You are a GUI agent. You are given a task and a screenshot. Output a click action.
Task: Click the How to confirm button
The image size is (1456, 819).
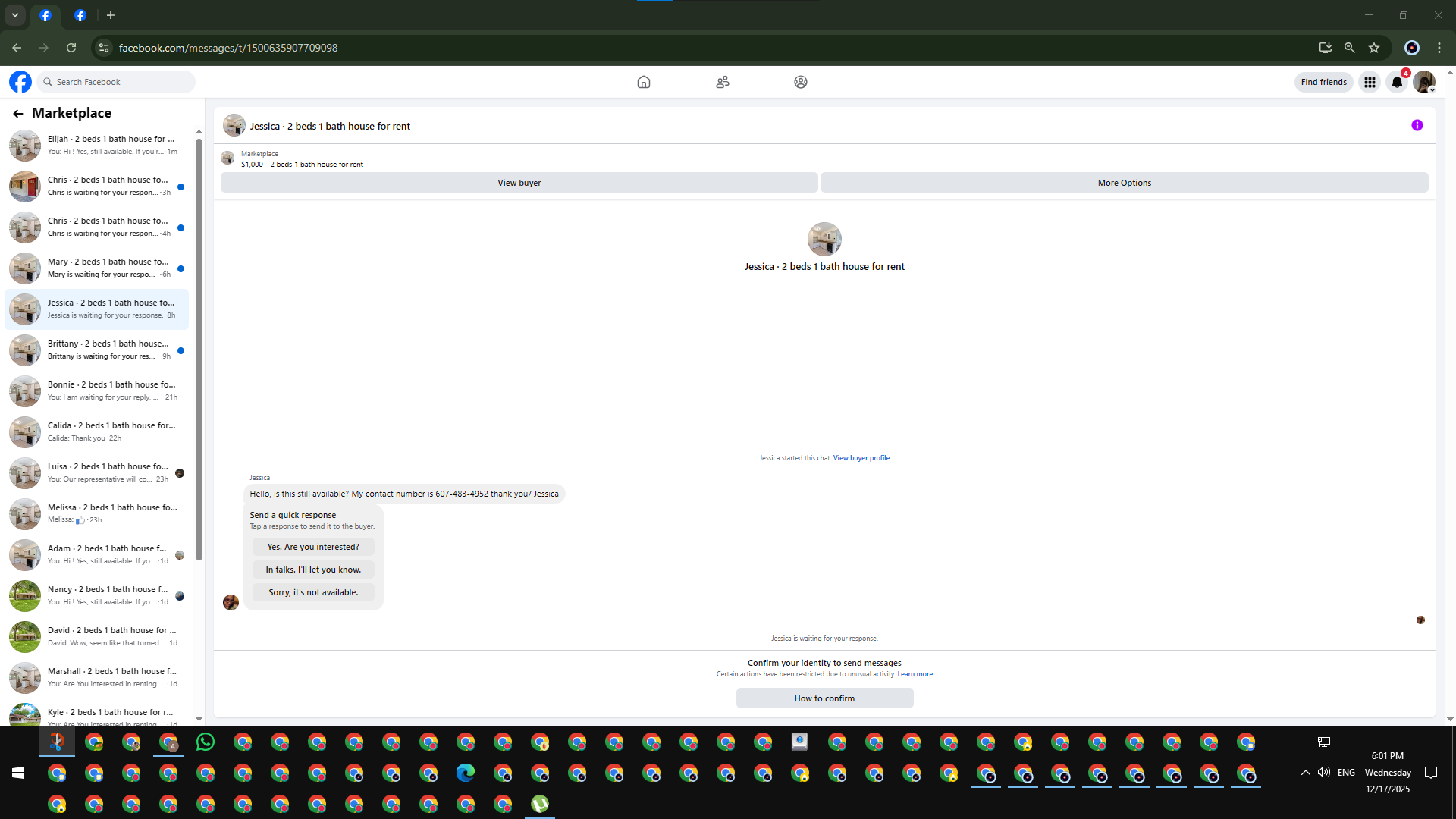(824, 698)
